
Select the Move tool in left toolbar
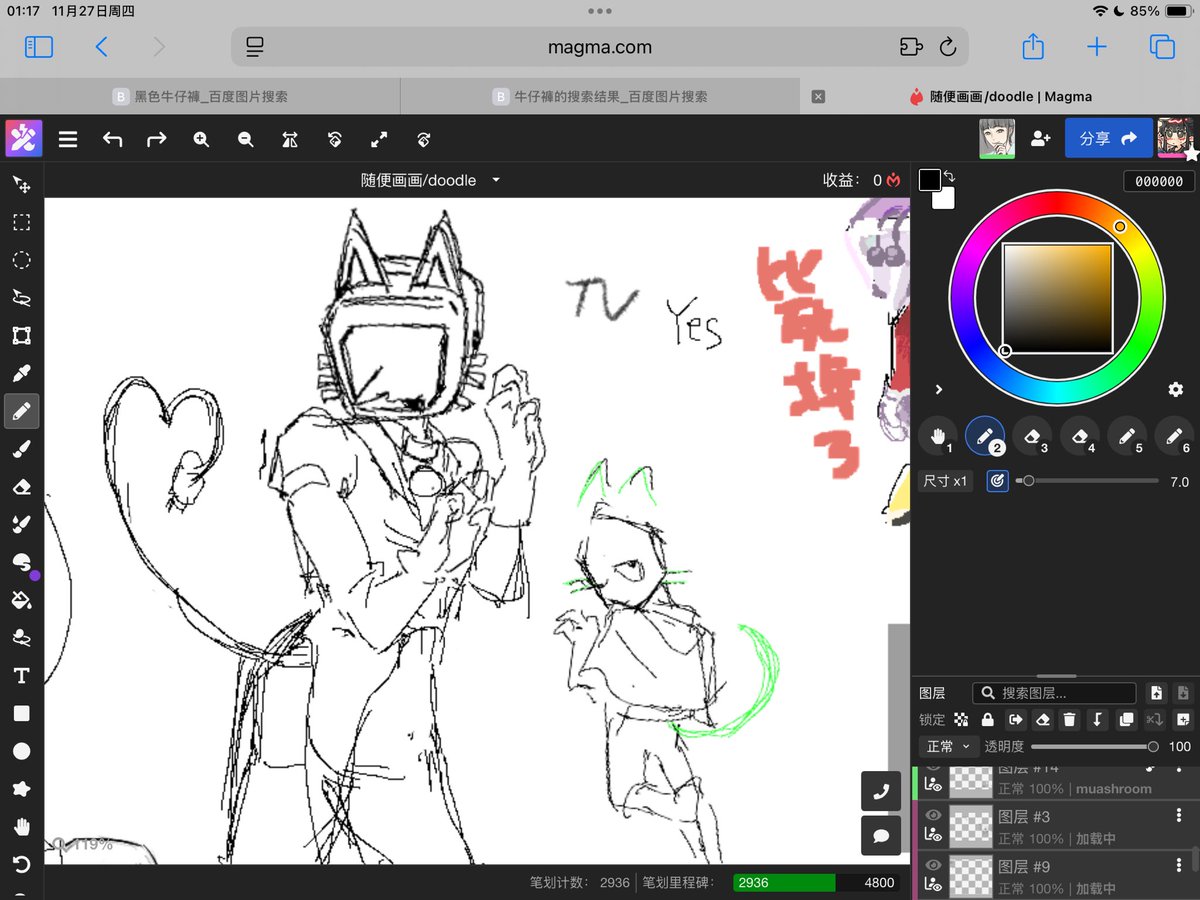coord(21,185)
